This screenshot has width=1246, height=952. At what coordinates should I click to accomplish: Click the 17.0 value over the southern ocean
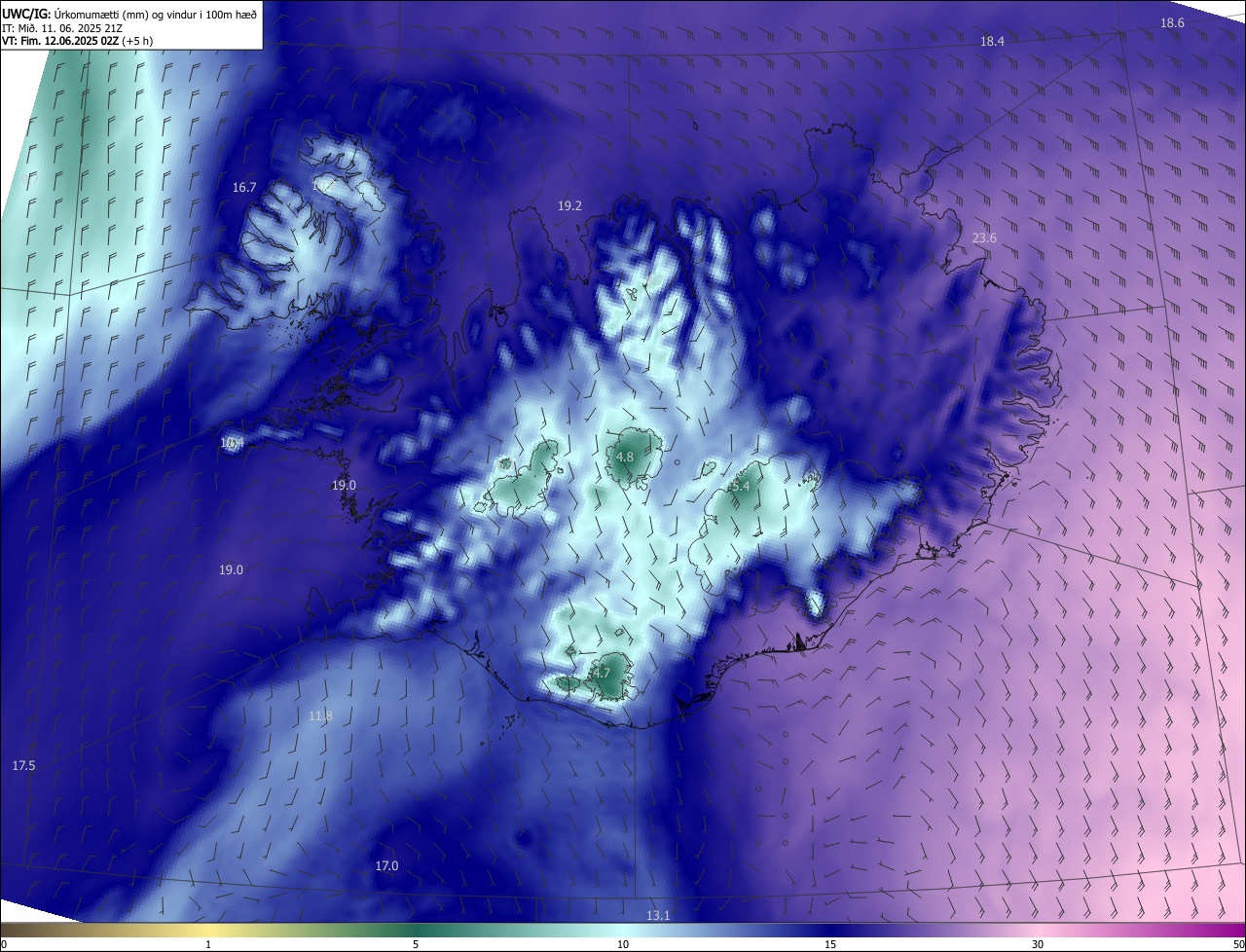click(386, 865)
